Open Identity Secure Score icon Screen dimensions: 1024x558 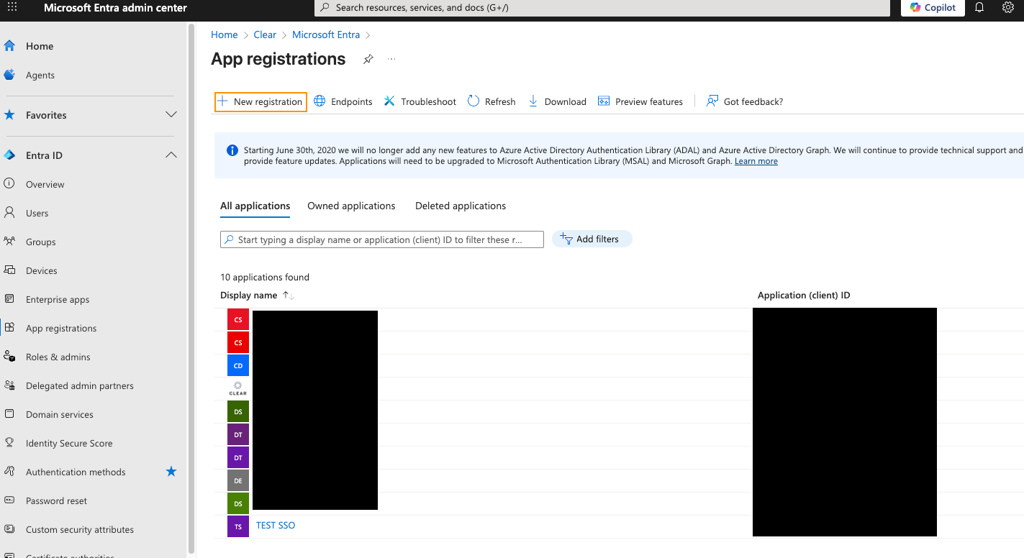9,442
